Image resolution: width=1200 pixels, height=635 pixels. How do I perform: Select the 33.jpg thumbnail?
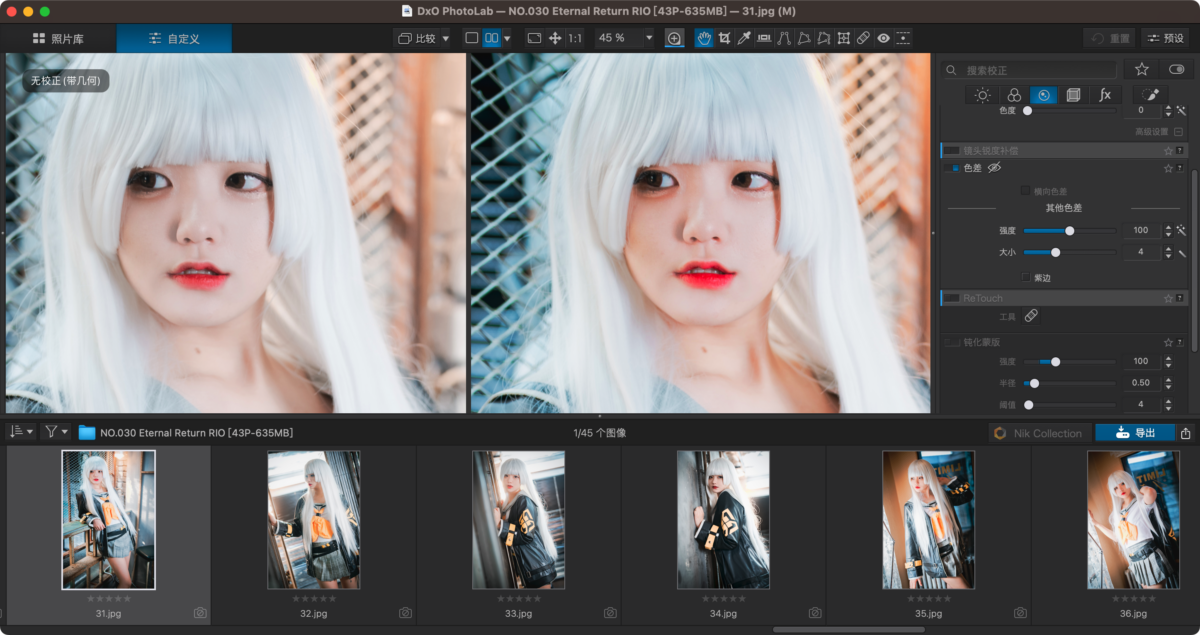coord(519,519)
